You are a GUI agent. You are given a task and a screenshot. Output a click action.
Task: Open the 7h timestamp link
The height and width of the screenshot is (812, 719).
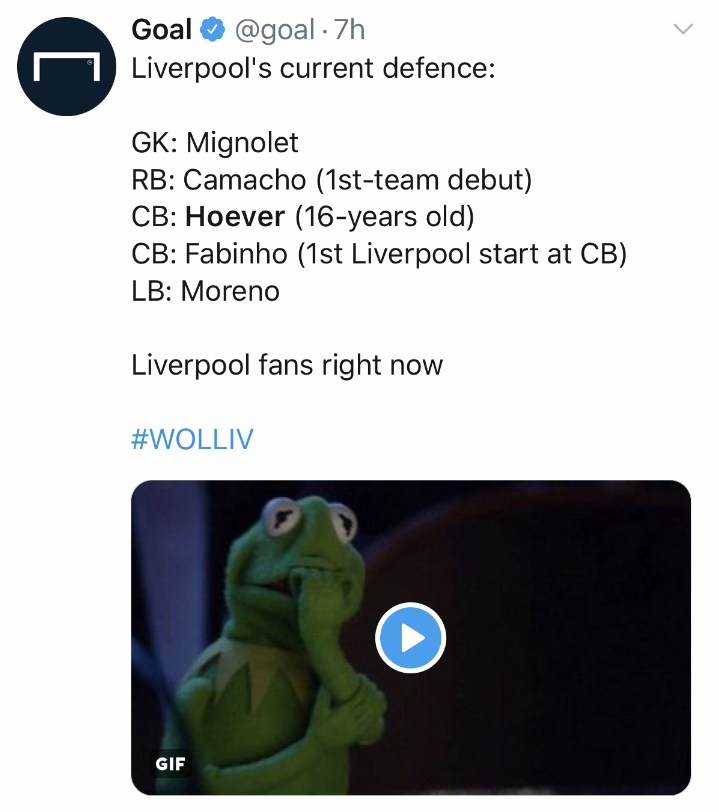point(349,31)
